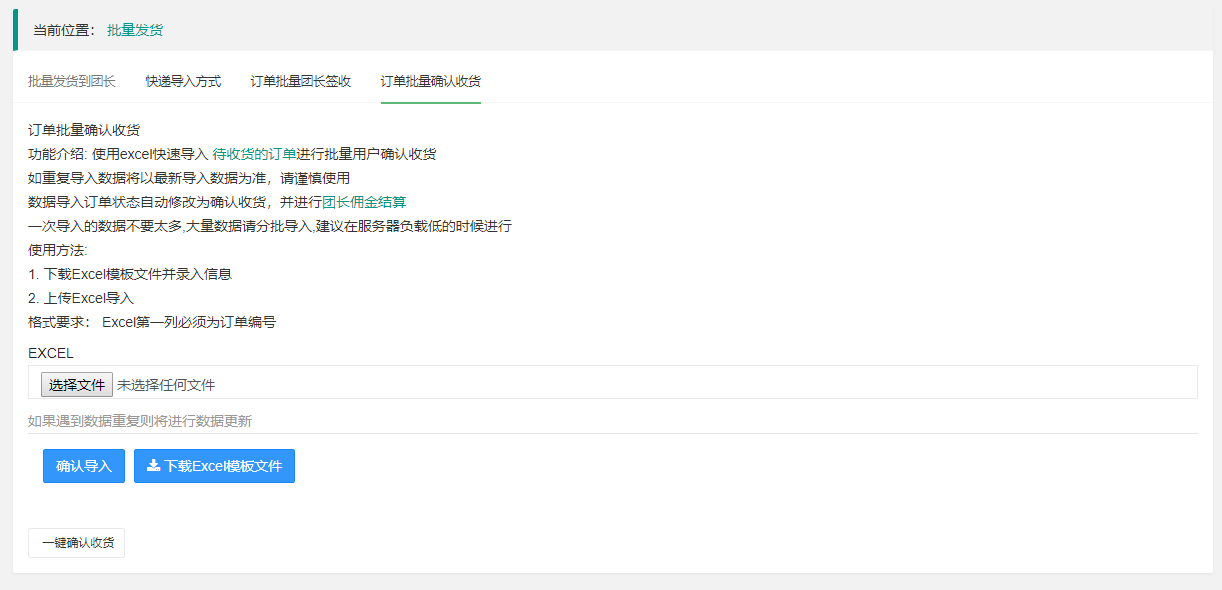Click the download icon in 下载Excel模板文件
Image resolution: width=1222 pixels, height=590 pixels.
[153, 465]
